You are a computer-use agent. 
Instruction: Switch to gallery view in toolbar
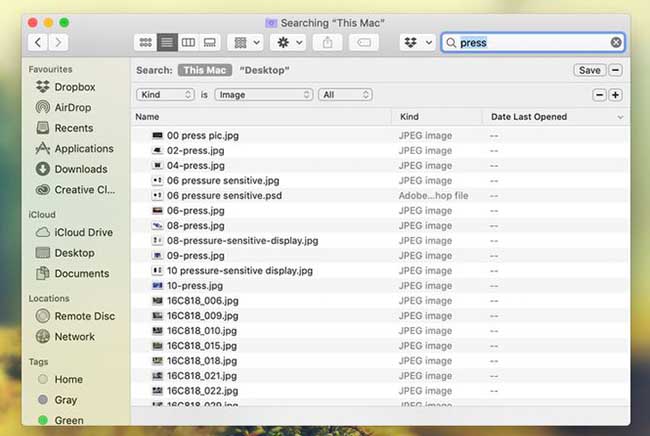209,42
